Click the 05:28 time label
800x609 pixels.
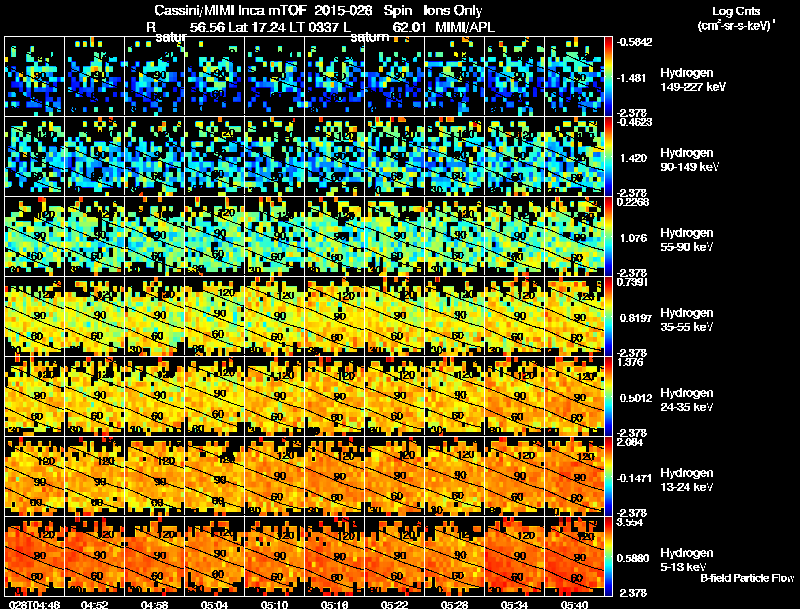(454, 604)
